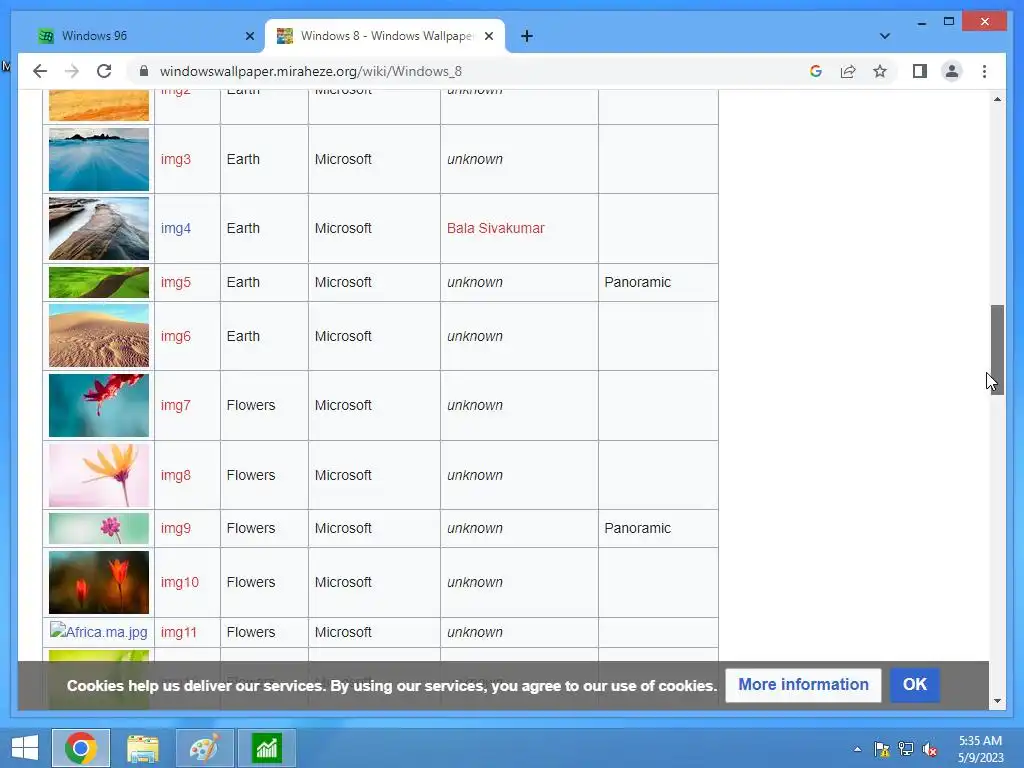The height and width of the screenshot is (768, 1024).
Task: Click the muted volume tray icon
Action: pos(930,749)
